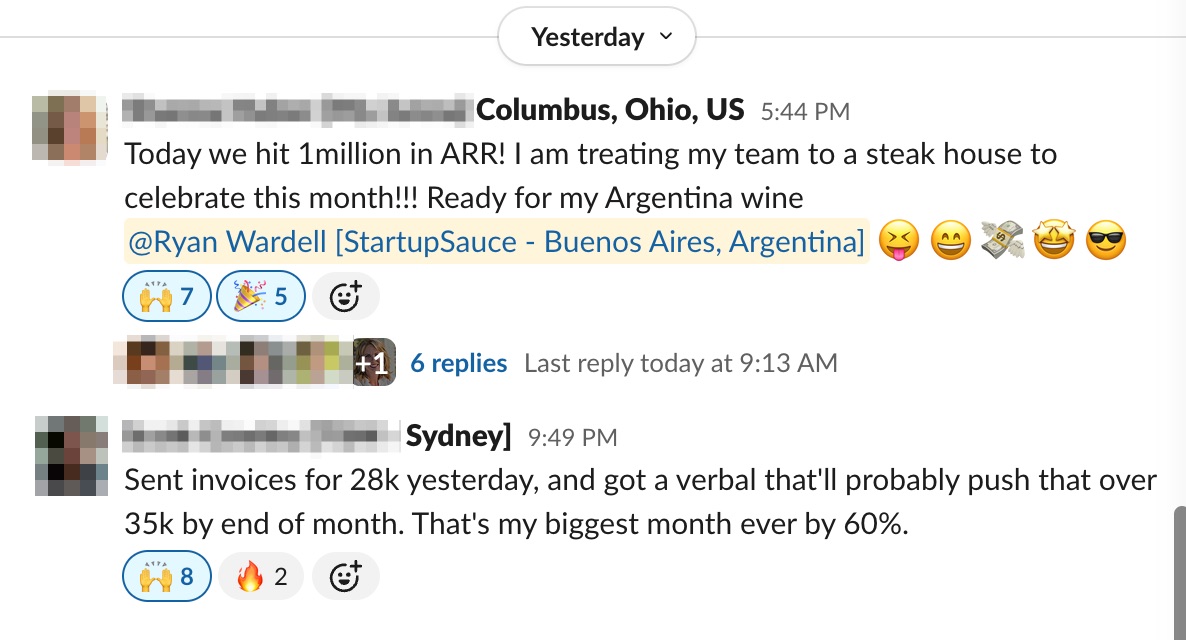Click the Last reply today at 9:13 AM text
The height and width of the screenshot is (640, 1186).
click(680, 363)
